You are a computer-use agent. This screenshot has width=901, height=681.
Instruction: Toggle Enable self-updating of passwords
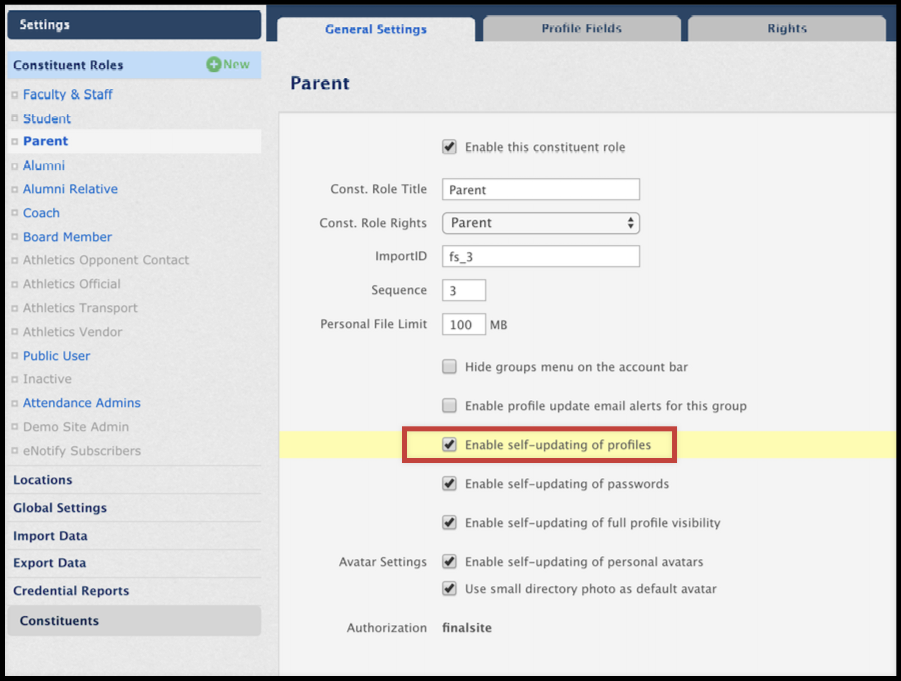pos(449,484)
